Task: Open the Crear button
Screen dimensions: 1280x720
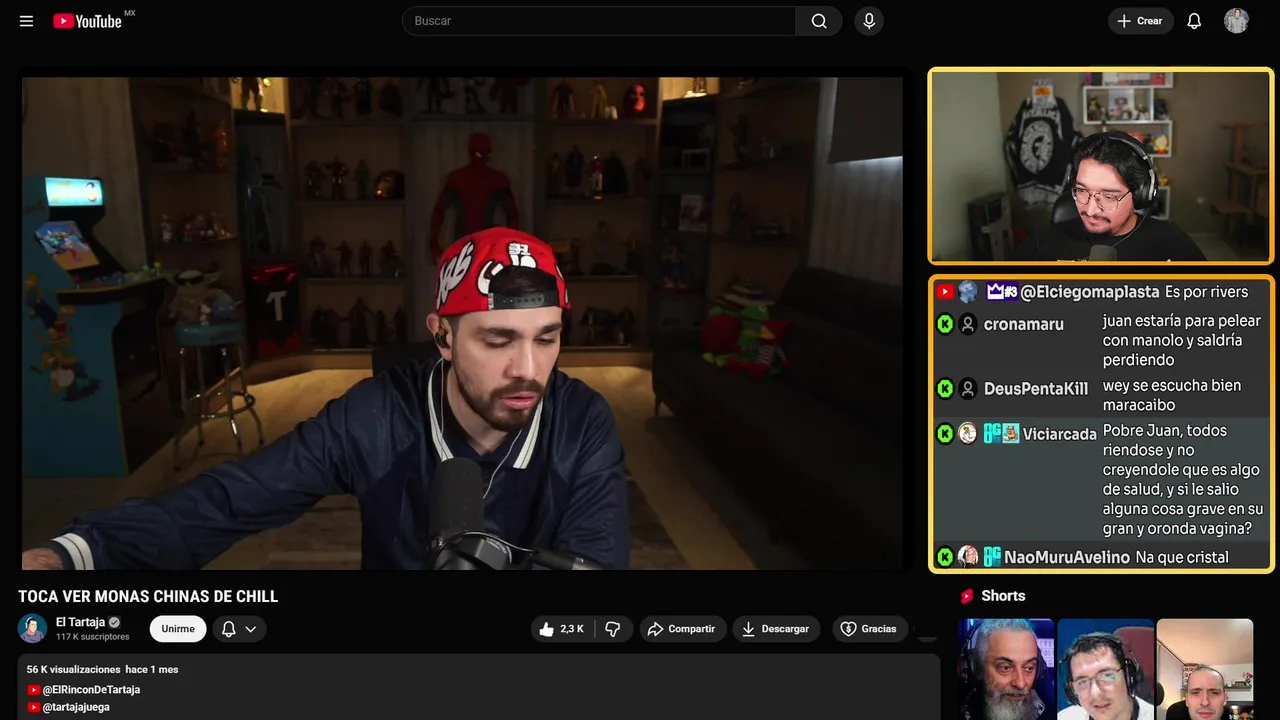Action: [1140, 21]
